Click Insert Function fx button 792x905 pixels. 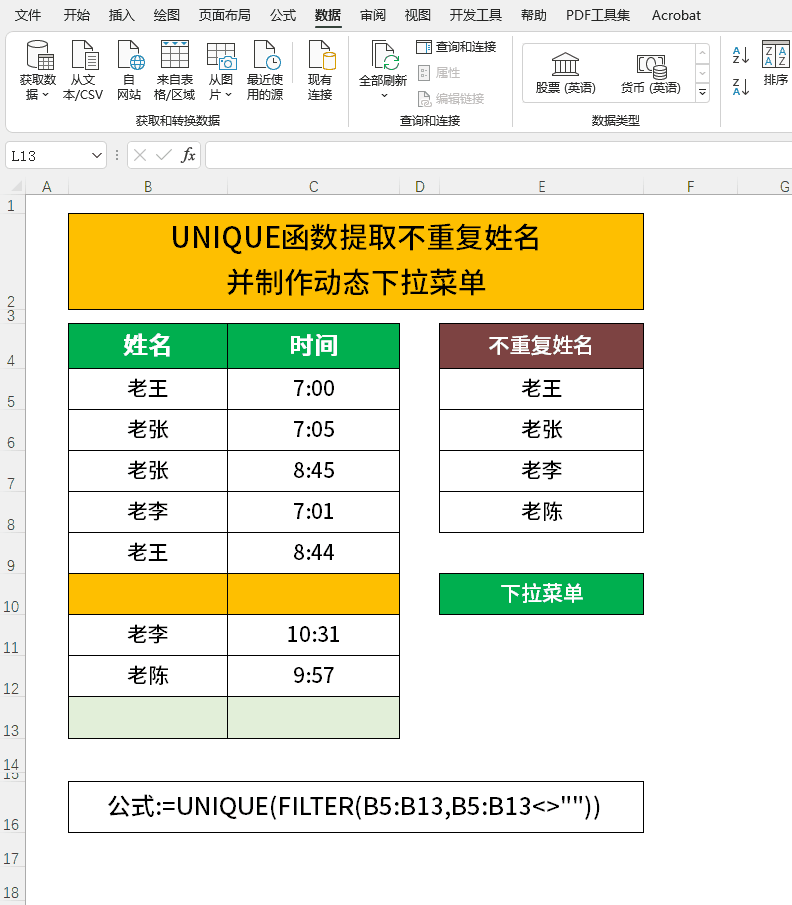pos(188,155)
